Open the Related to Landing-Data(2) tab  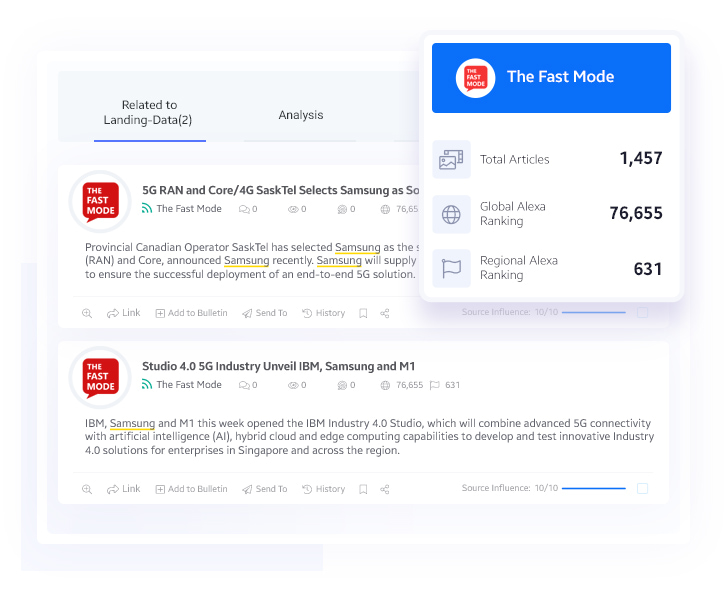(x=148, y=112)
